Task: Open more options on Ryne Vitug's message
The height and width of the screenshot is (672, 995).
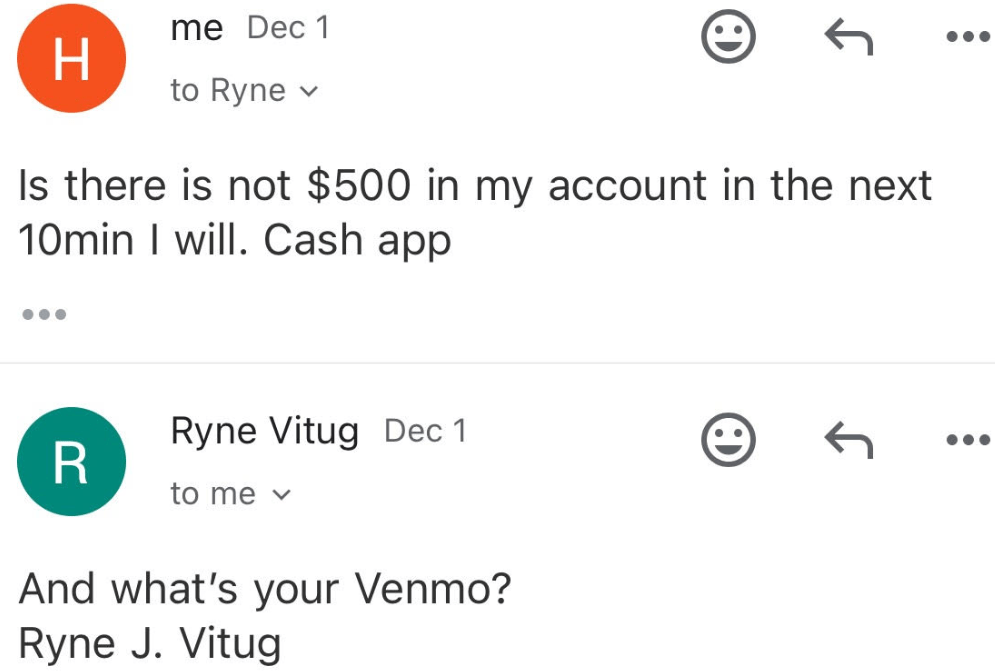Action: coord(967,440)
